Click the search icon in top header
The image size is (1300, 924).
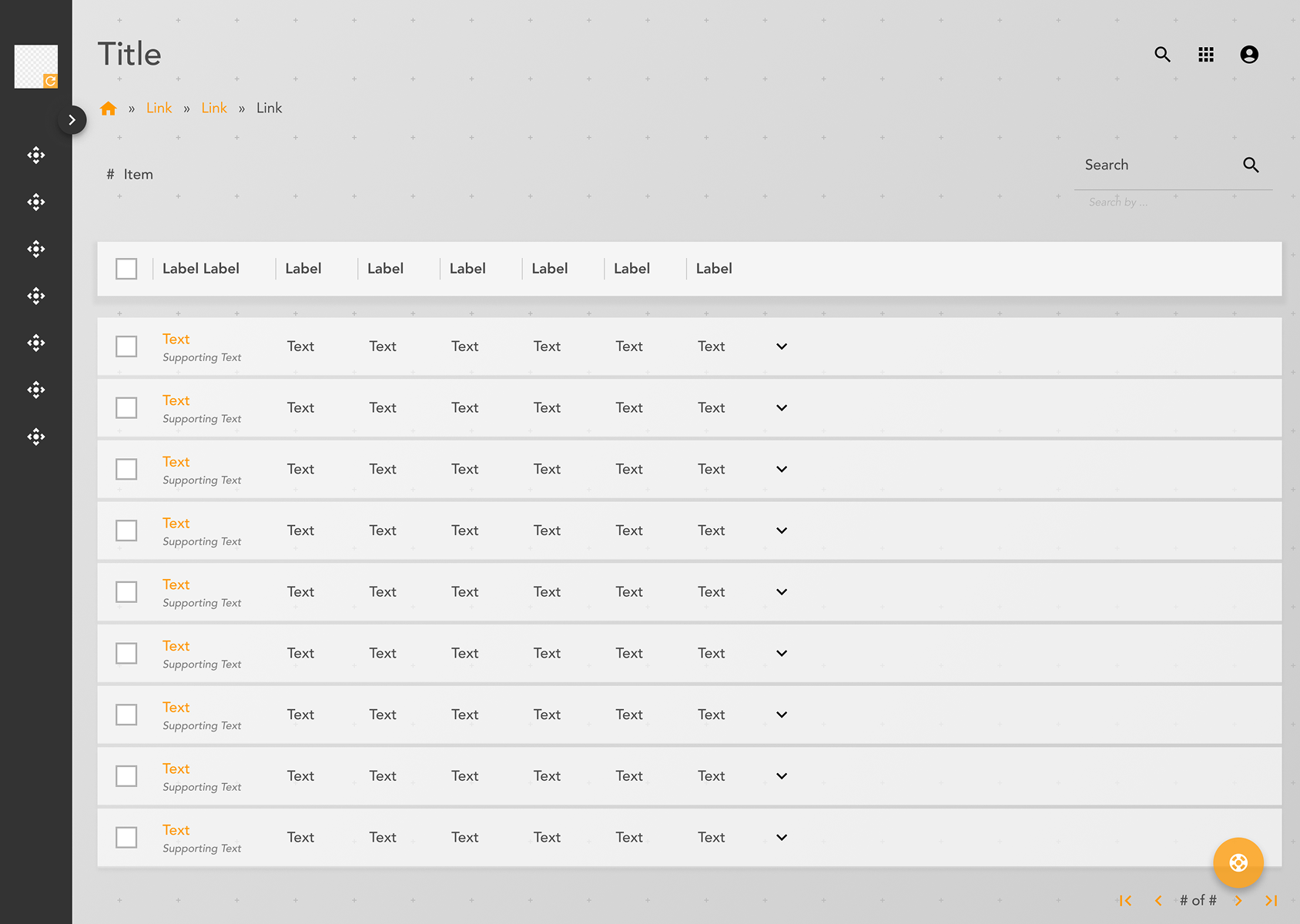point(1162,55)
